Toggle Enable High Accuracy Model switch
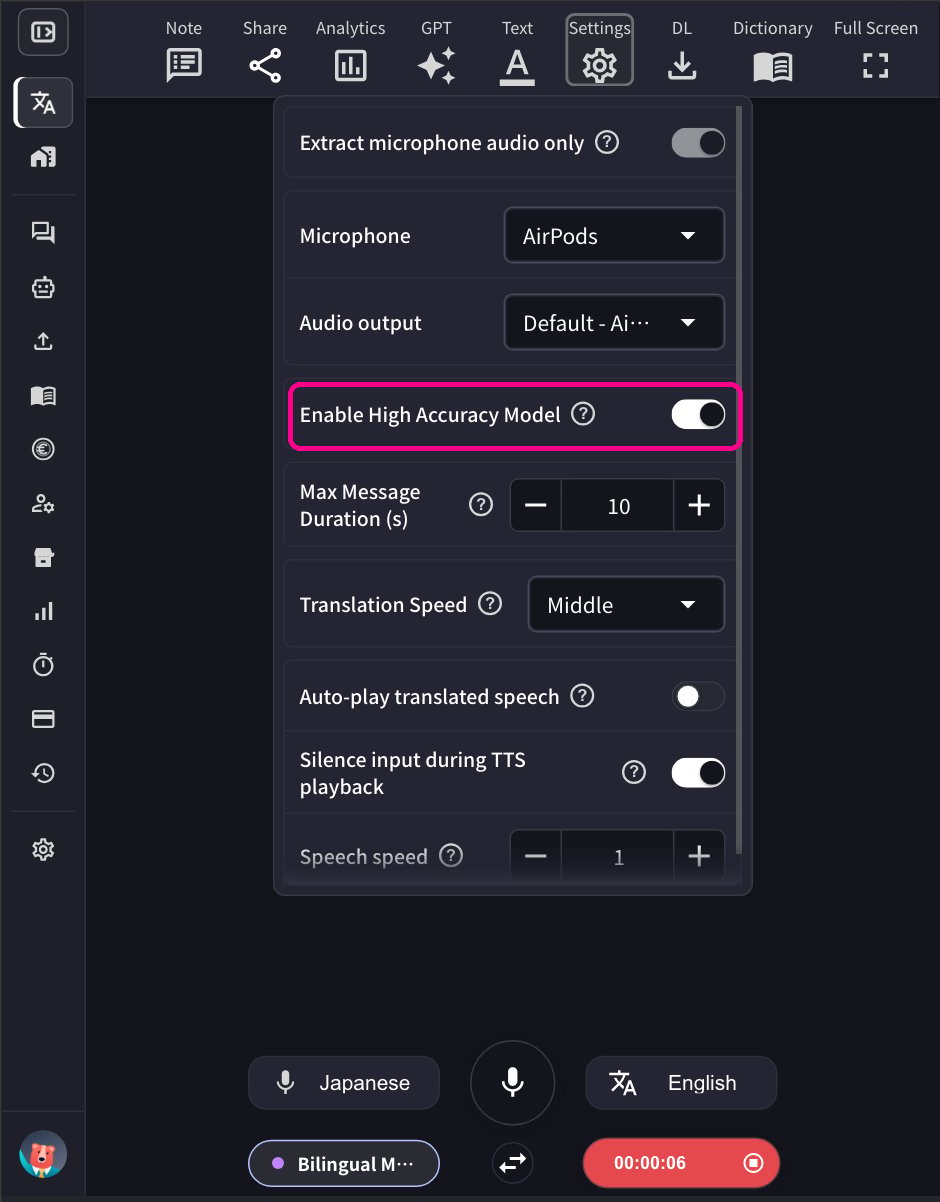Screen dimensions: 940x1202 coord(698,414)
